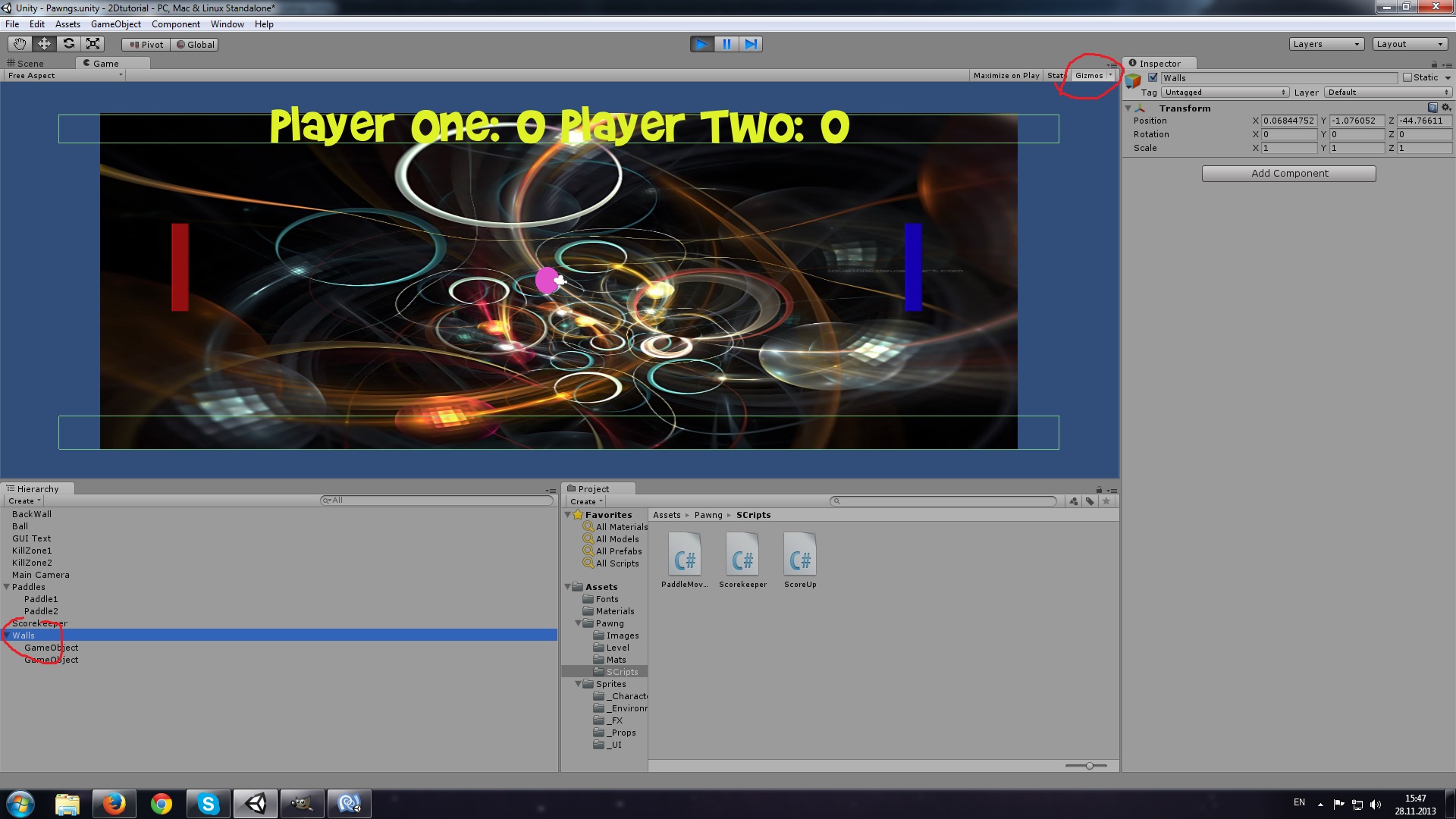
Task: Collapse the Sprites folder
Action: point(579,684)
